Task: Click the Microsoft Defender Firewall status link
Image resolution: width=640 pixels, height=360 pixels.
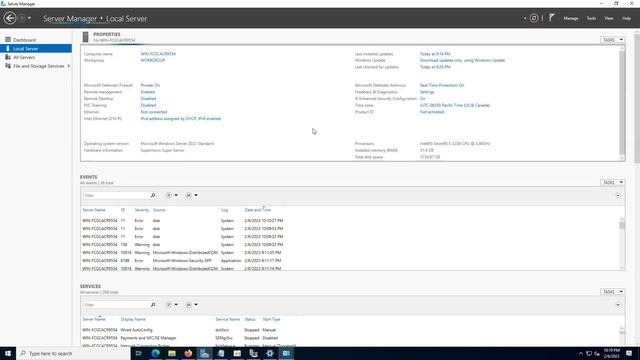Action: (150, 85)
